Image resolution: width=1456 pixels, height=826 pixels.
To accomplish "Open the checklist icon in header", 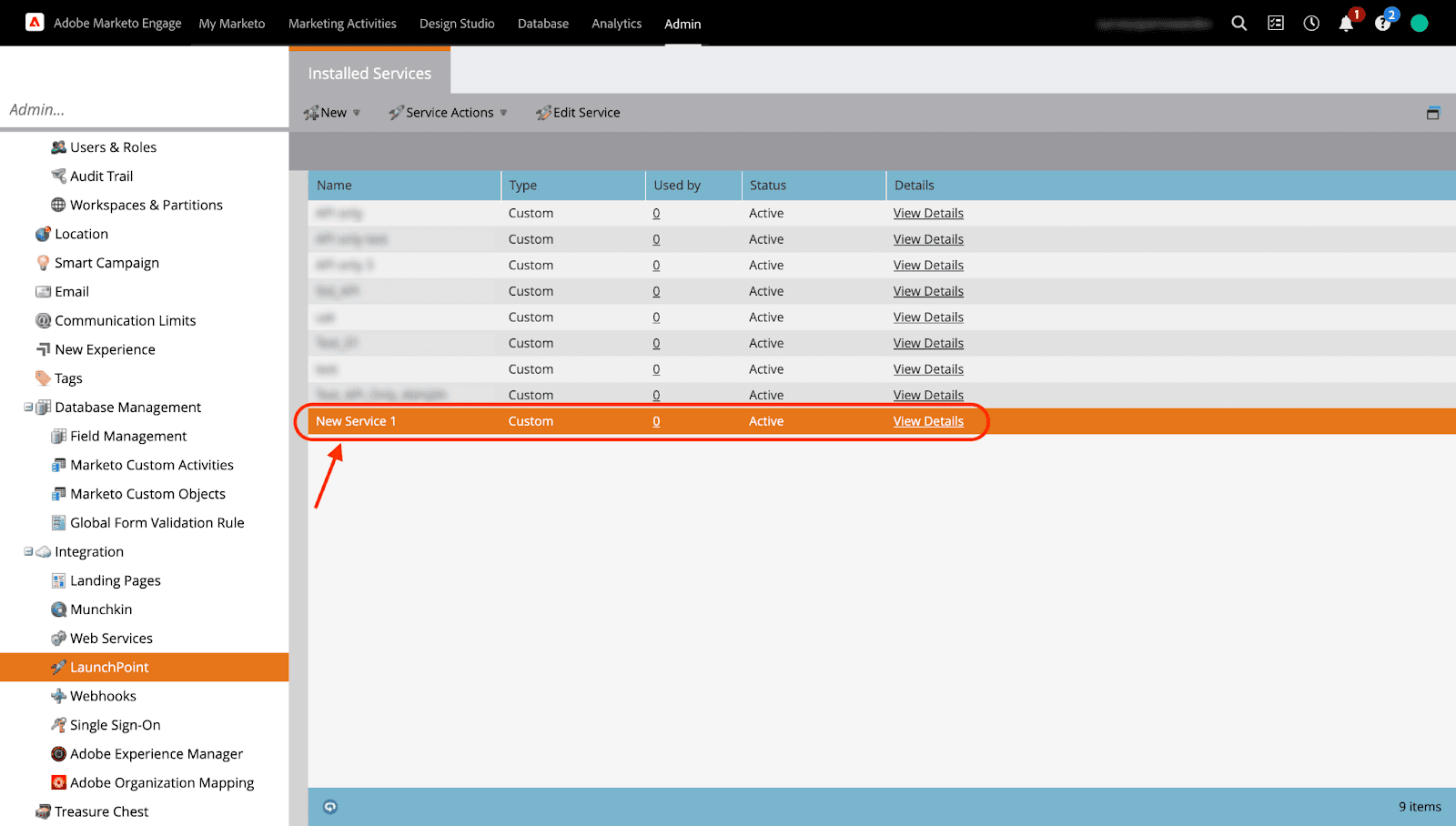I will click(x=1275, y=24).
